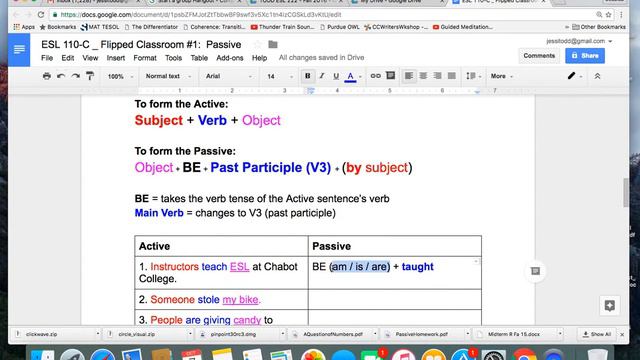The width and height of the screenshot is (640, 360).
Task: Click the document title ESL 110-C
Action: point(141,44)
